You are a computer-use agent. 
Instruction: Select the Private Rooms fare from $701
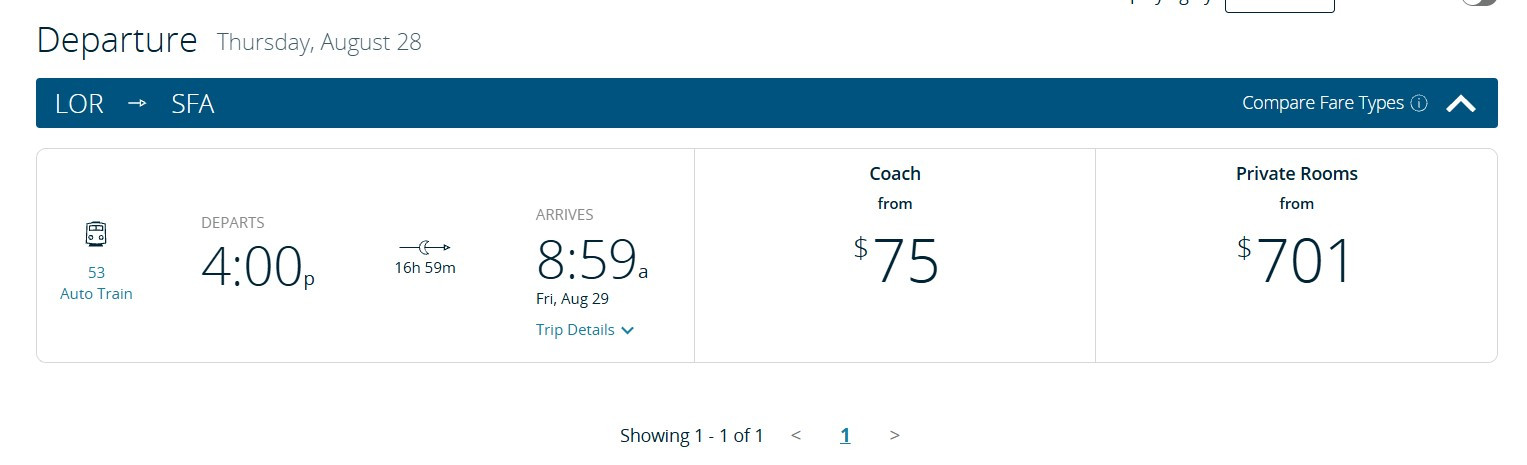click(x=1296, y=256)
